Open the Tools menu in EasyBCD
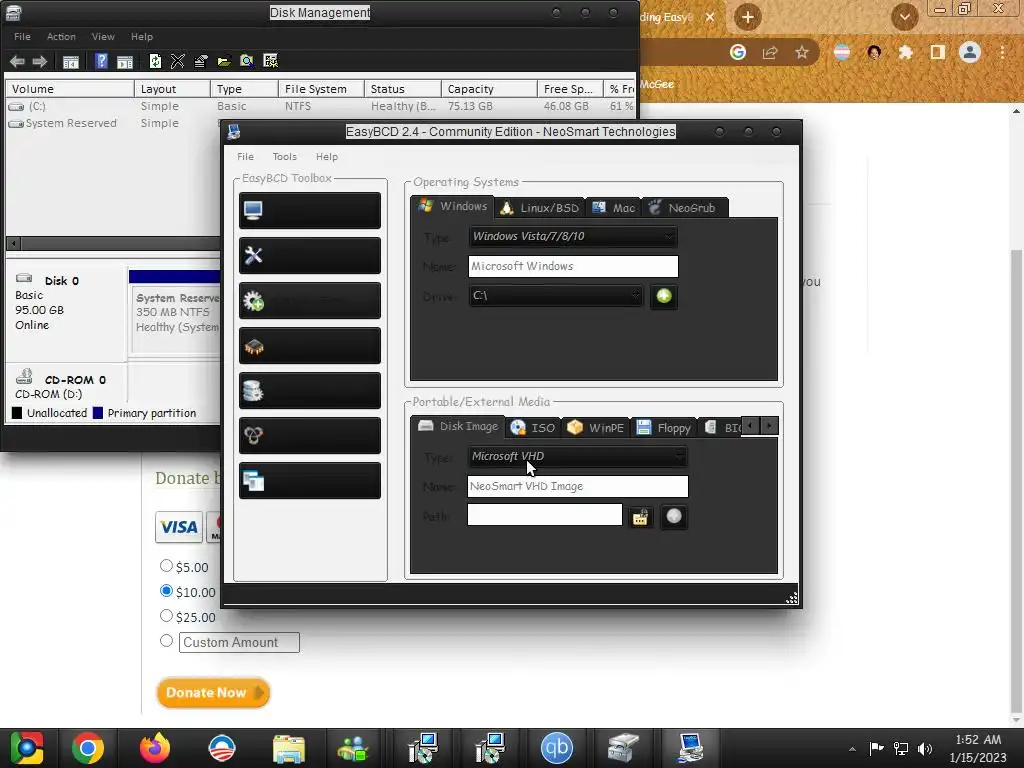 coord(285,157)
